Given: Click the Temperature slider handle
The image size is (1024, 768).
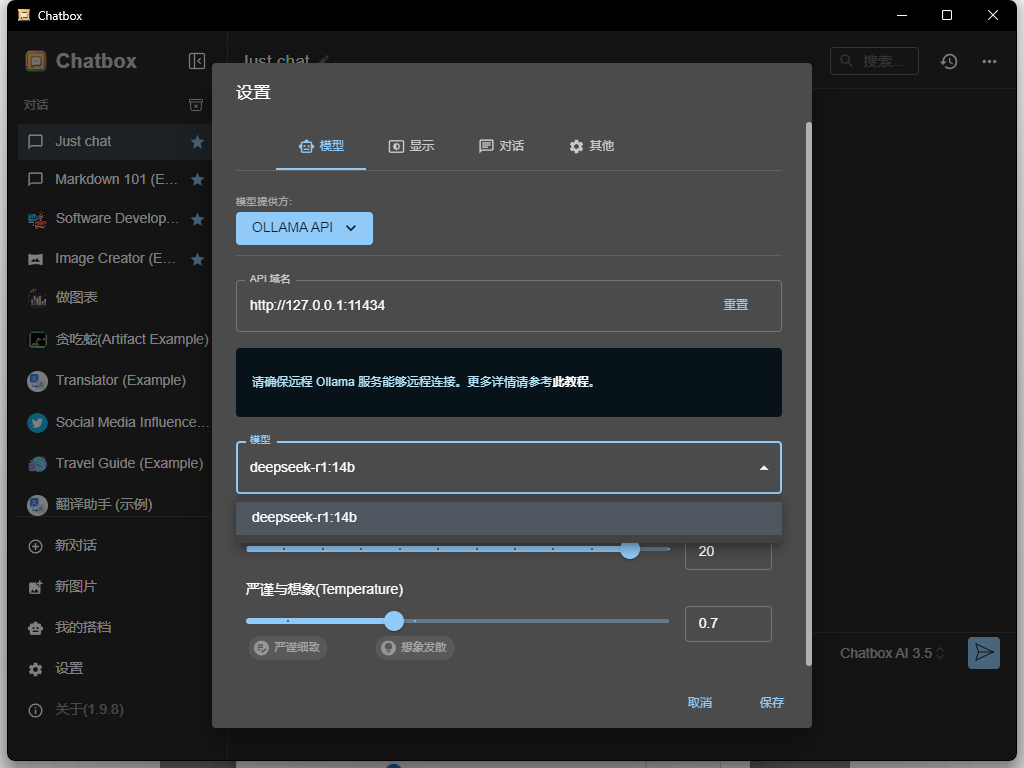Looking at the screenshot, I should pyautogui.click(x=394, y=620).
